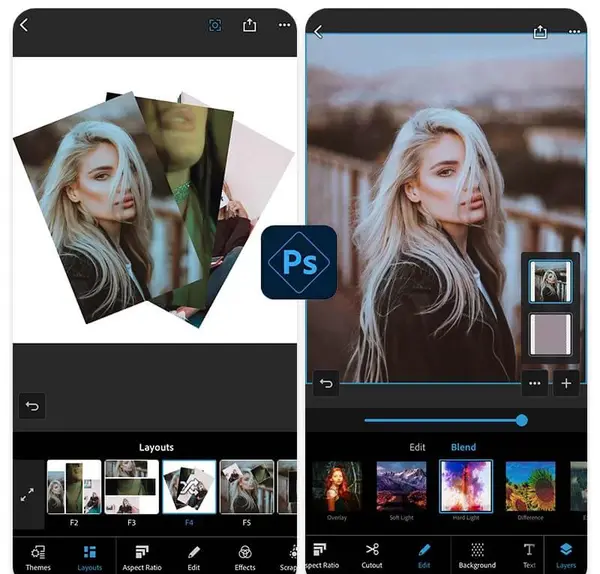Open the Themes tool in left phone
This screenshot has height=574, width=600.
(x=38, y=558)
